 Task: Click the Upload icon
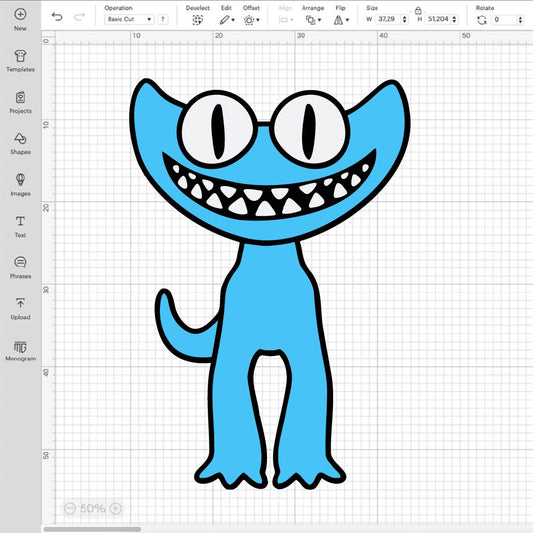[x=20, y=303]
